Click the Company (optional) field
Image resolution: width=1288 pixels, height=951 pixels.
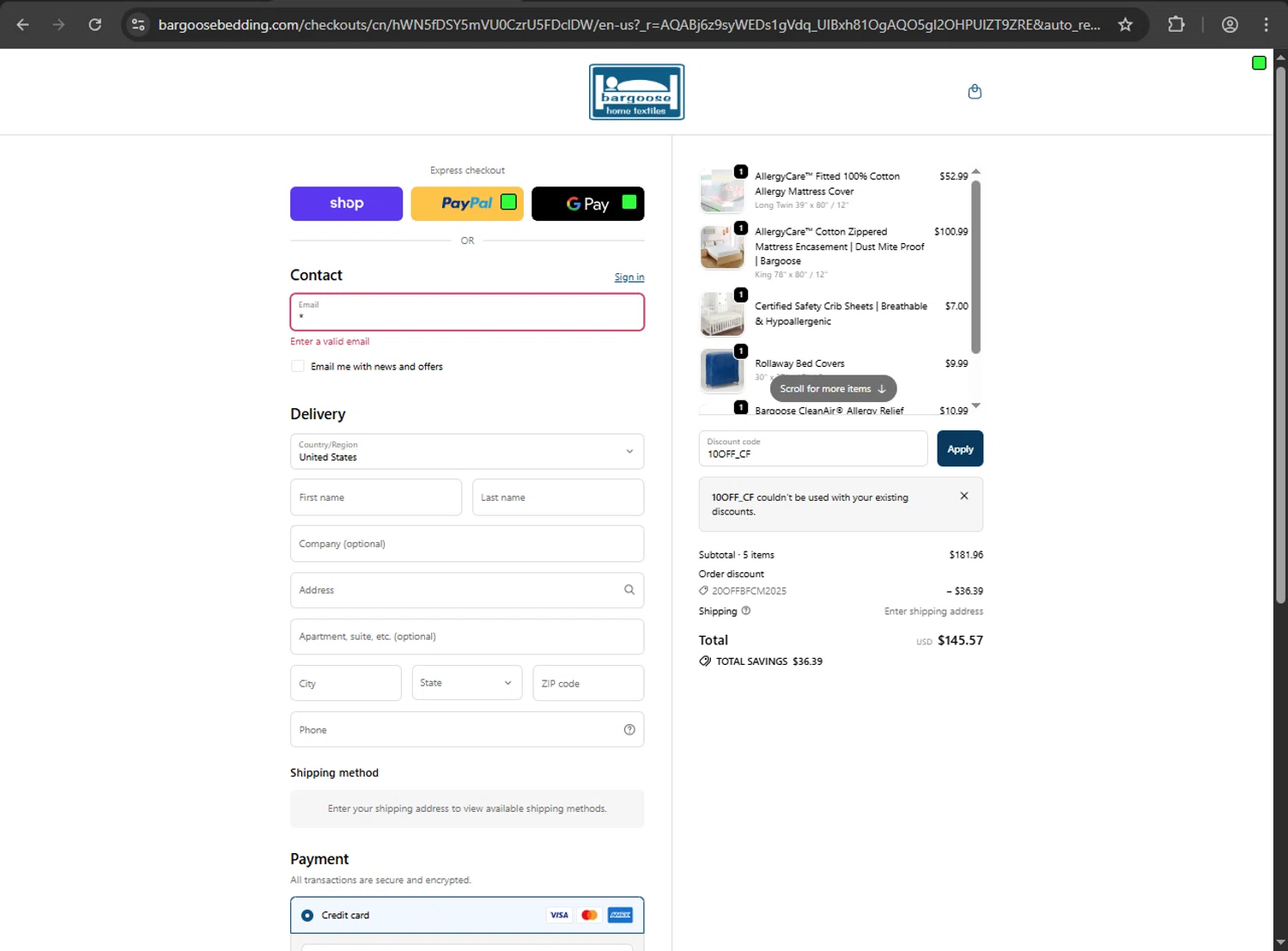point(467,544)
